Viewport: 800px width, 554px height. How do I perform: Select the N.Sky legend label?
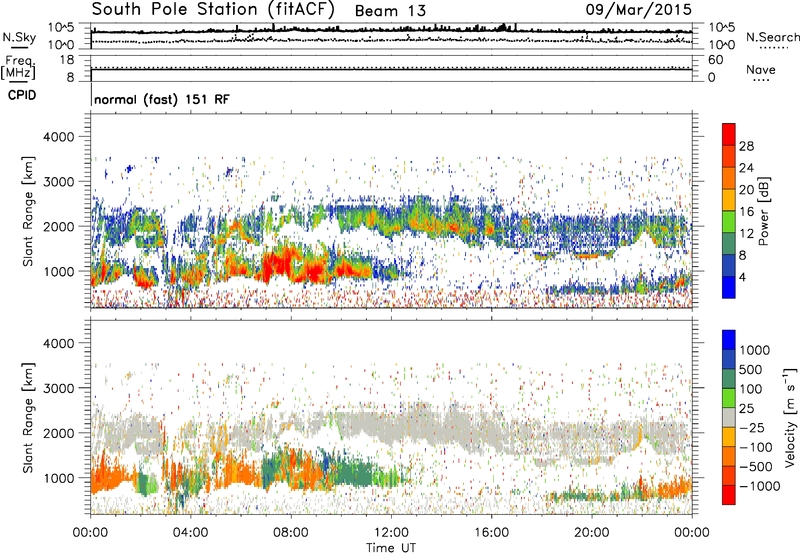point(19,37)
